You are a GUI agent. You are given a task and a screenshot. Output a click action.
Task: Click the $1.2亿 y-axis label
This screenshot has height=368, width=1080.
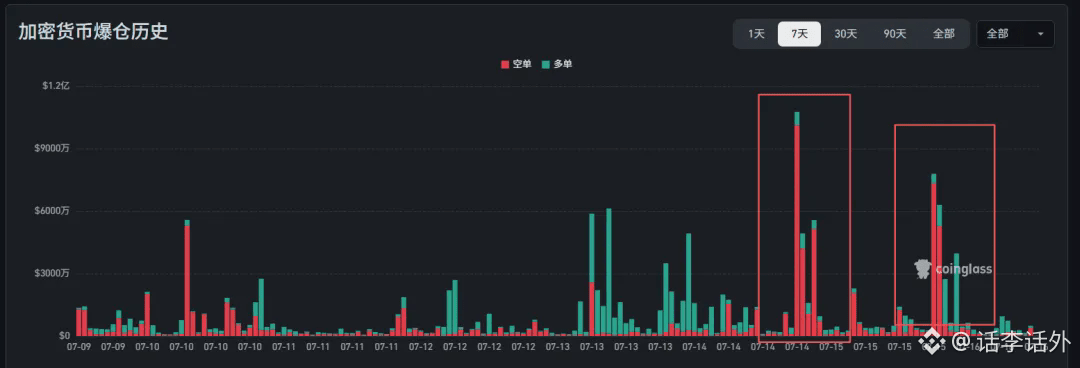coord(56,86)
